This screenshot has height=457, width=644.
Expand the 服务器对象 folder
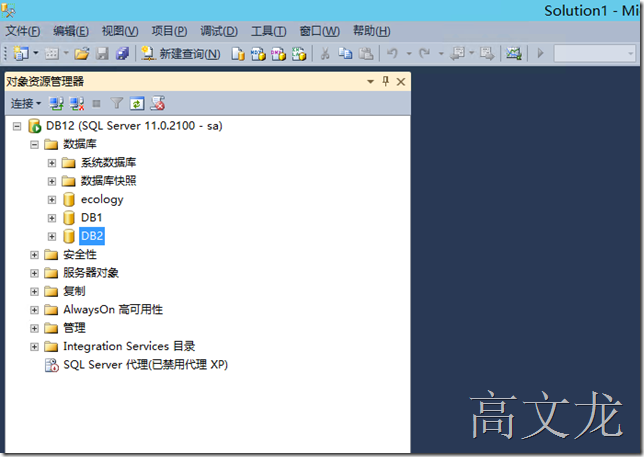click(x=34, y=273)
